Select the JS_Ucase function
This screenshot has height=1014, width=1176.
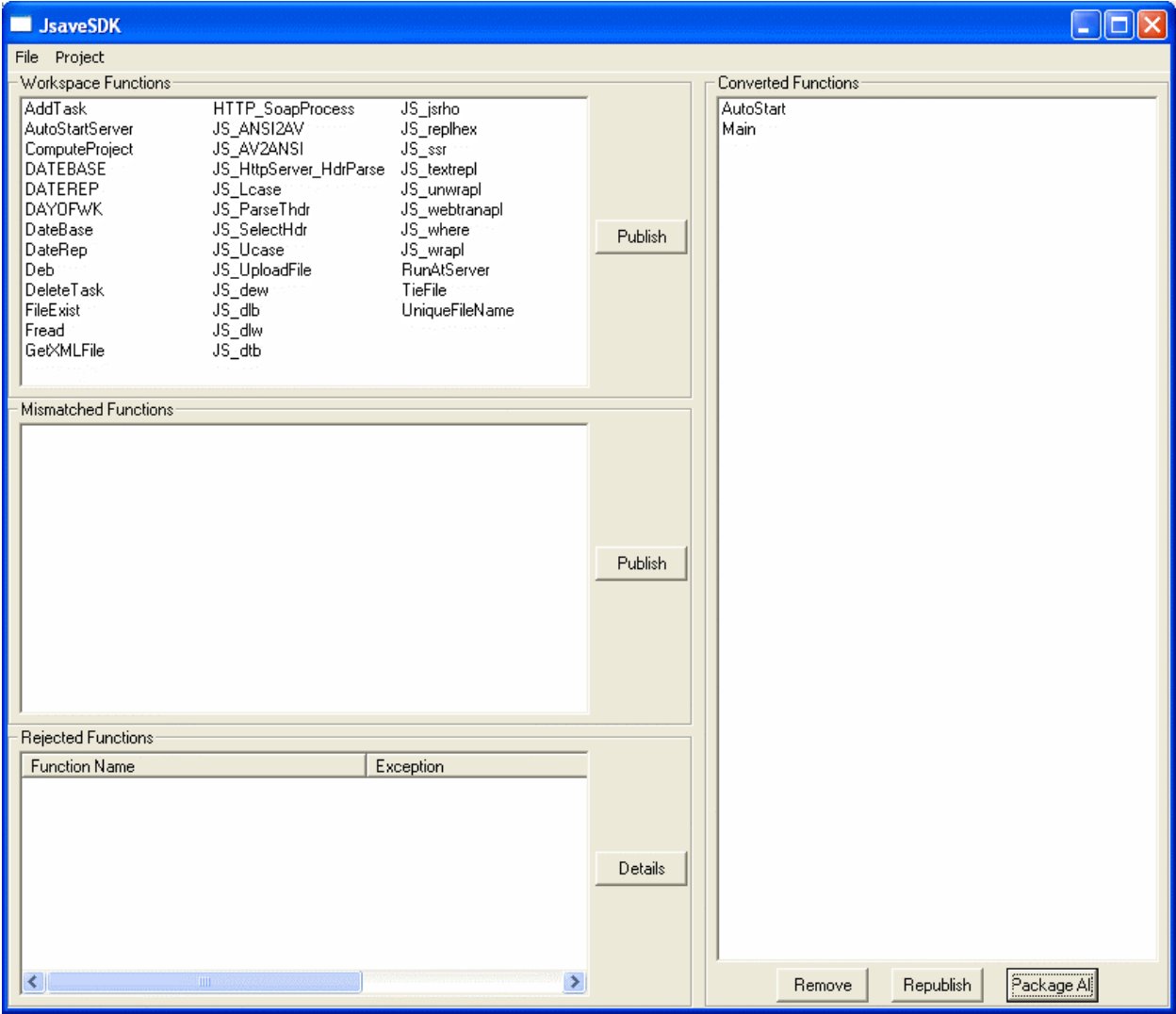248,250
